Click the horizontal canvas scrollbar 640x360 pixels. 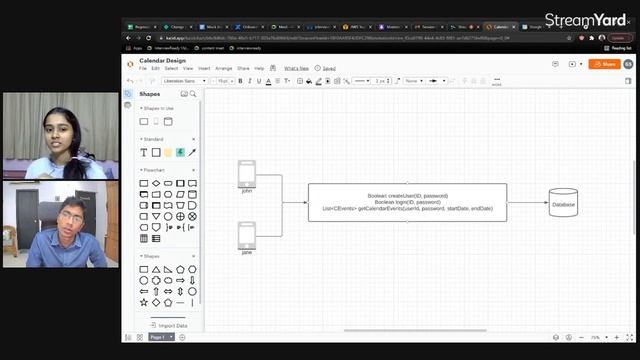[415, 330]
